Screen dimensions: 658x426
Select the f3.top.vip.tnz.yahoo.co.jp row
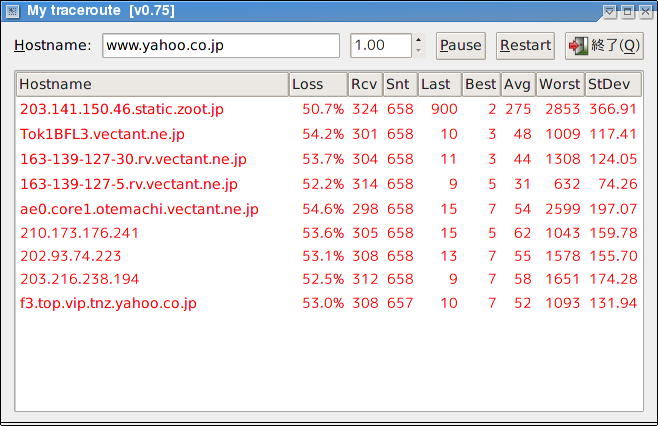pos(329,303)
